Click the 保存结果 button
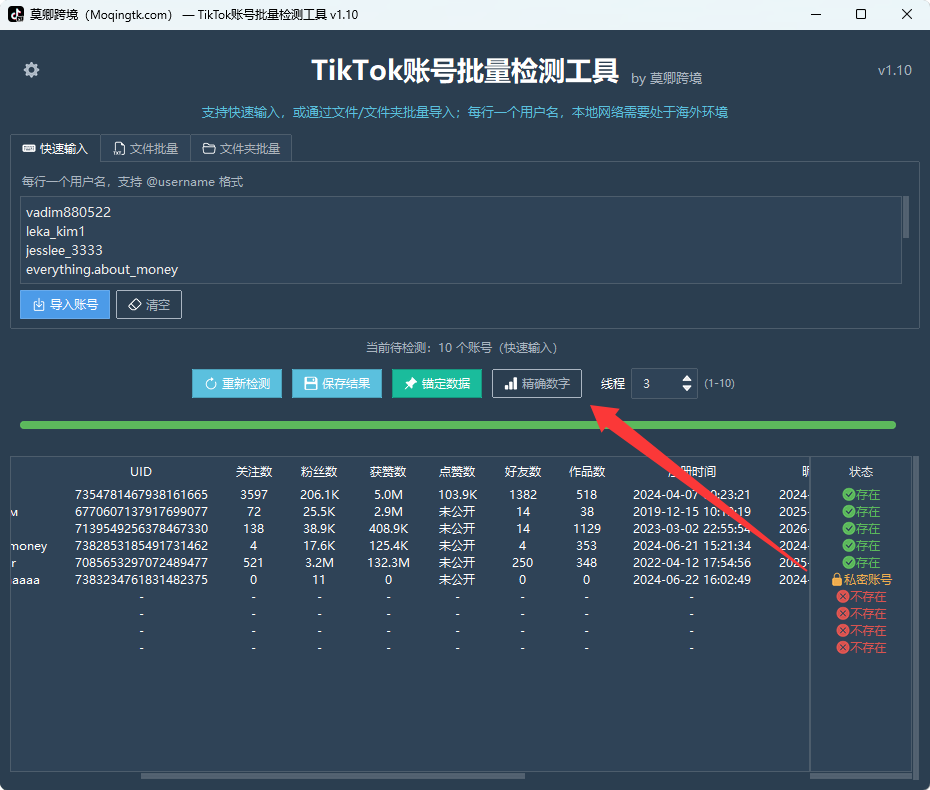 [337, 384]
